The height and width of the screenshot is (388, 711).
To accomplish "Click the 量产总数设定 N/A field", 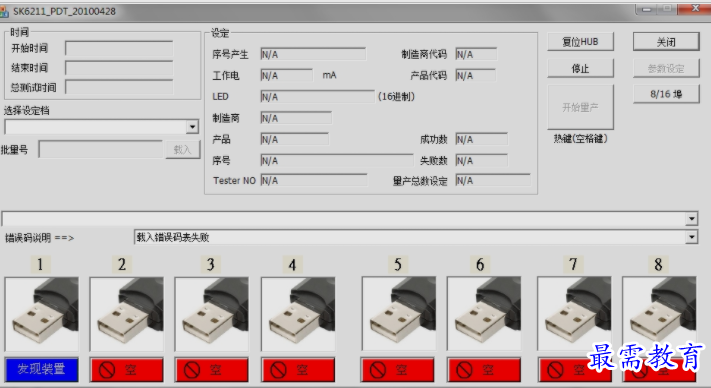I will tap(493, 180).
